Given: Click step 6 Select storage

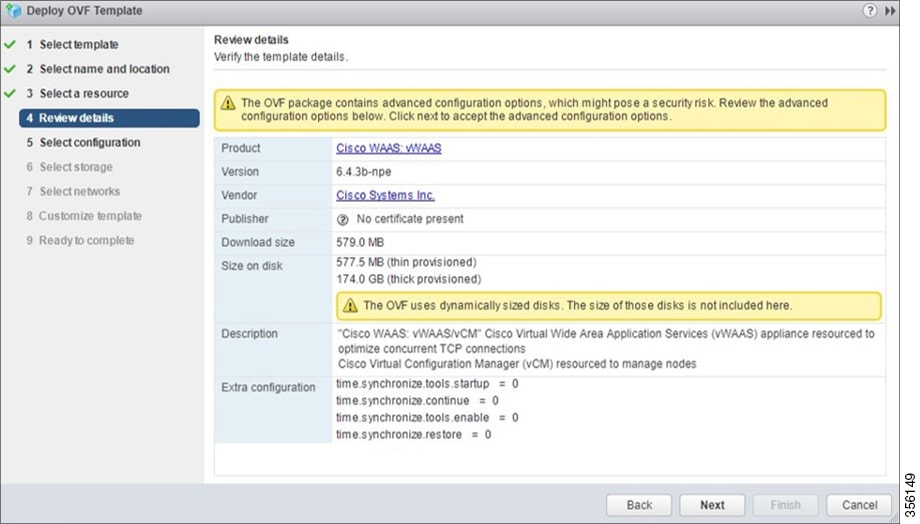Looking at the screenshot, I should coord(69,167).
